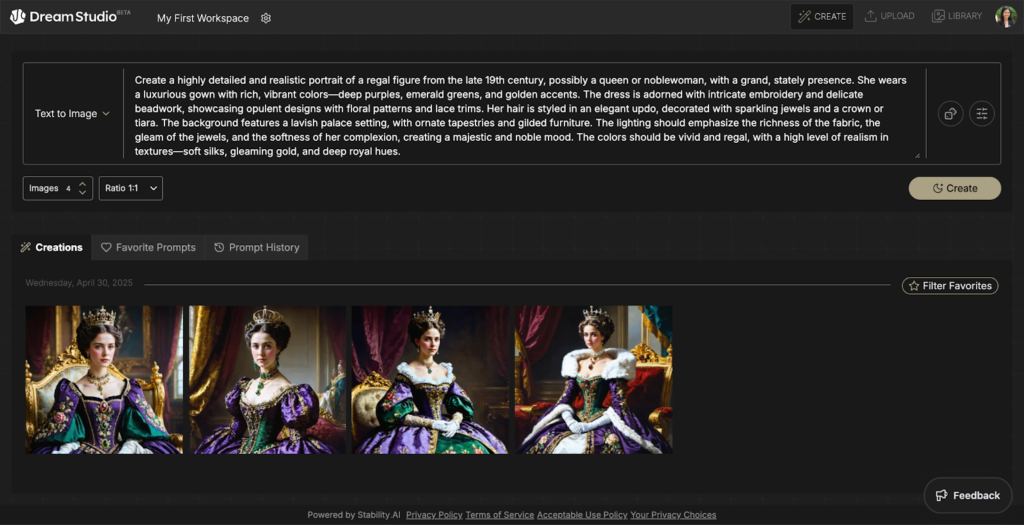Open workspace settings gear icon
The width and height of the screenshot is (1024, 525).
[x=266, y=18]
